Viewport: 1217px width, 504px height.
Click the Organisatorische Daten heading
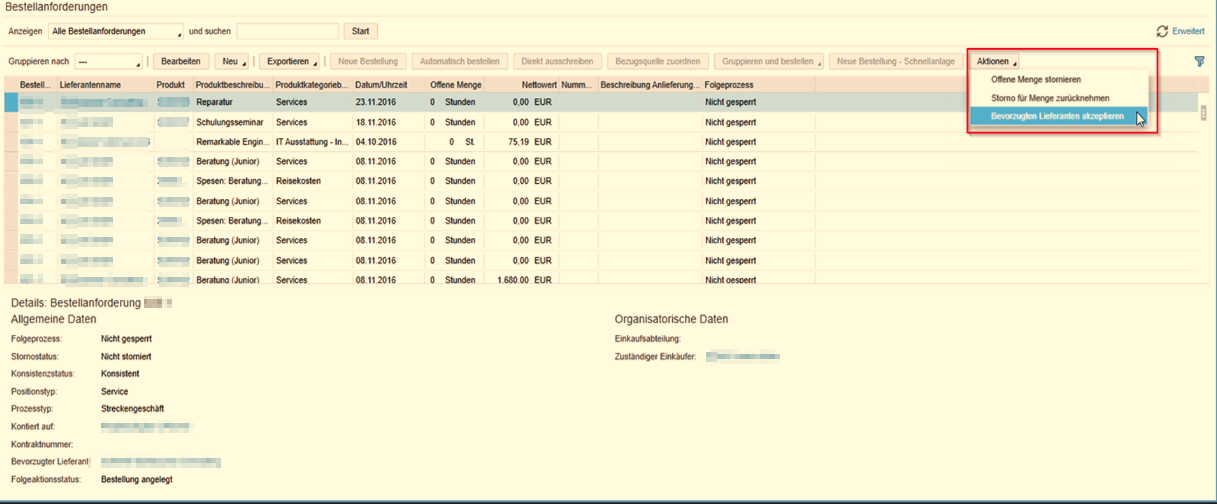click(x=671, y=319)
